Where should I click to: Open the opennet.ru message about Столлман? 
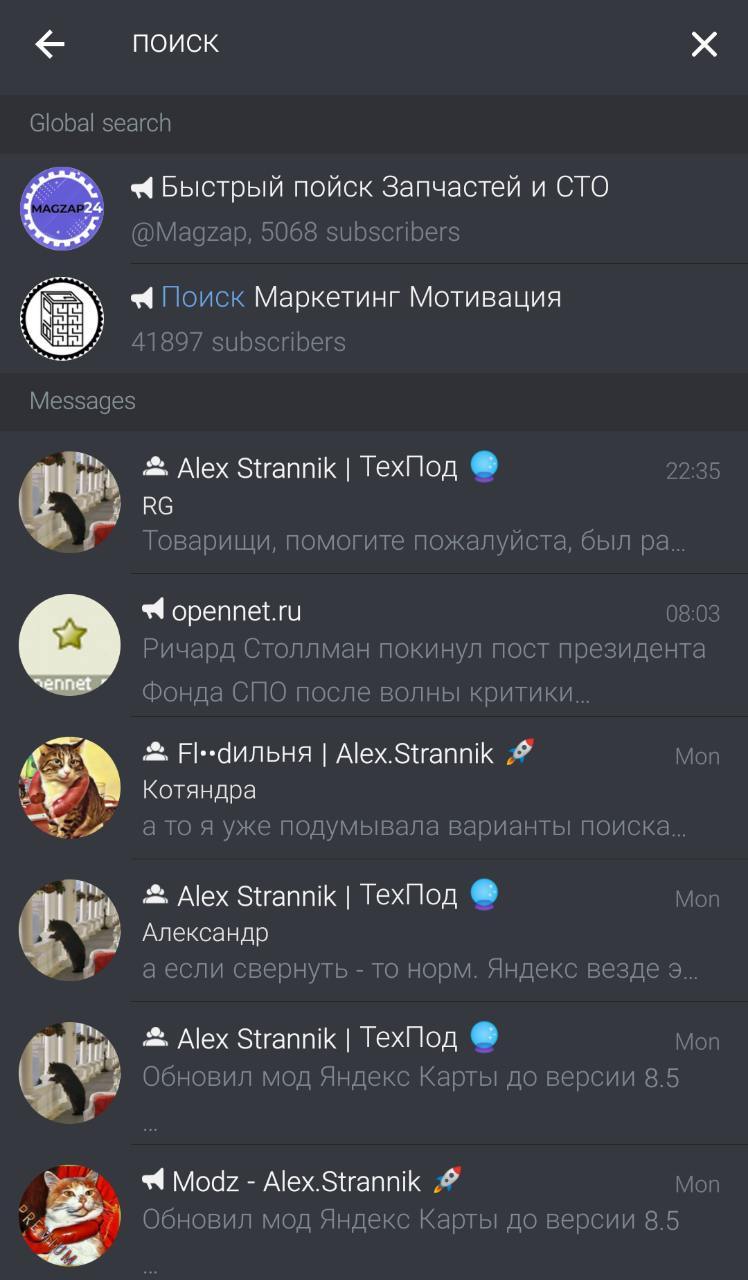(374, 645)
